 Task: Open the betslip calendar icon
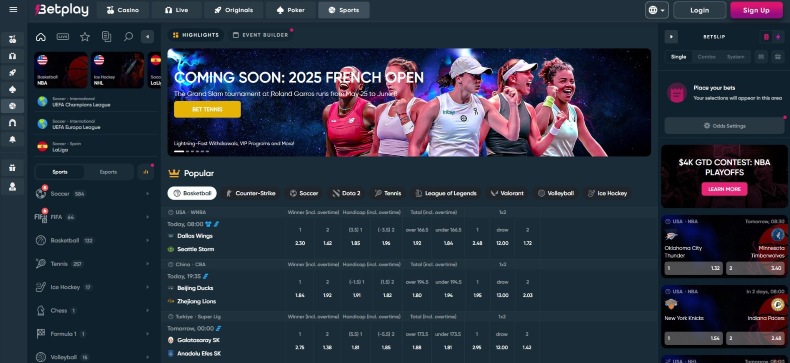[x=777, y=57]
